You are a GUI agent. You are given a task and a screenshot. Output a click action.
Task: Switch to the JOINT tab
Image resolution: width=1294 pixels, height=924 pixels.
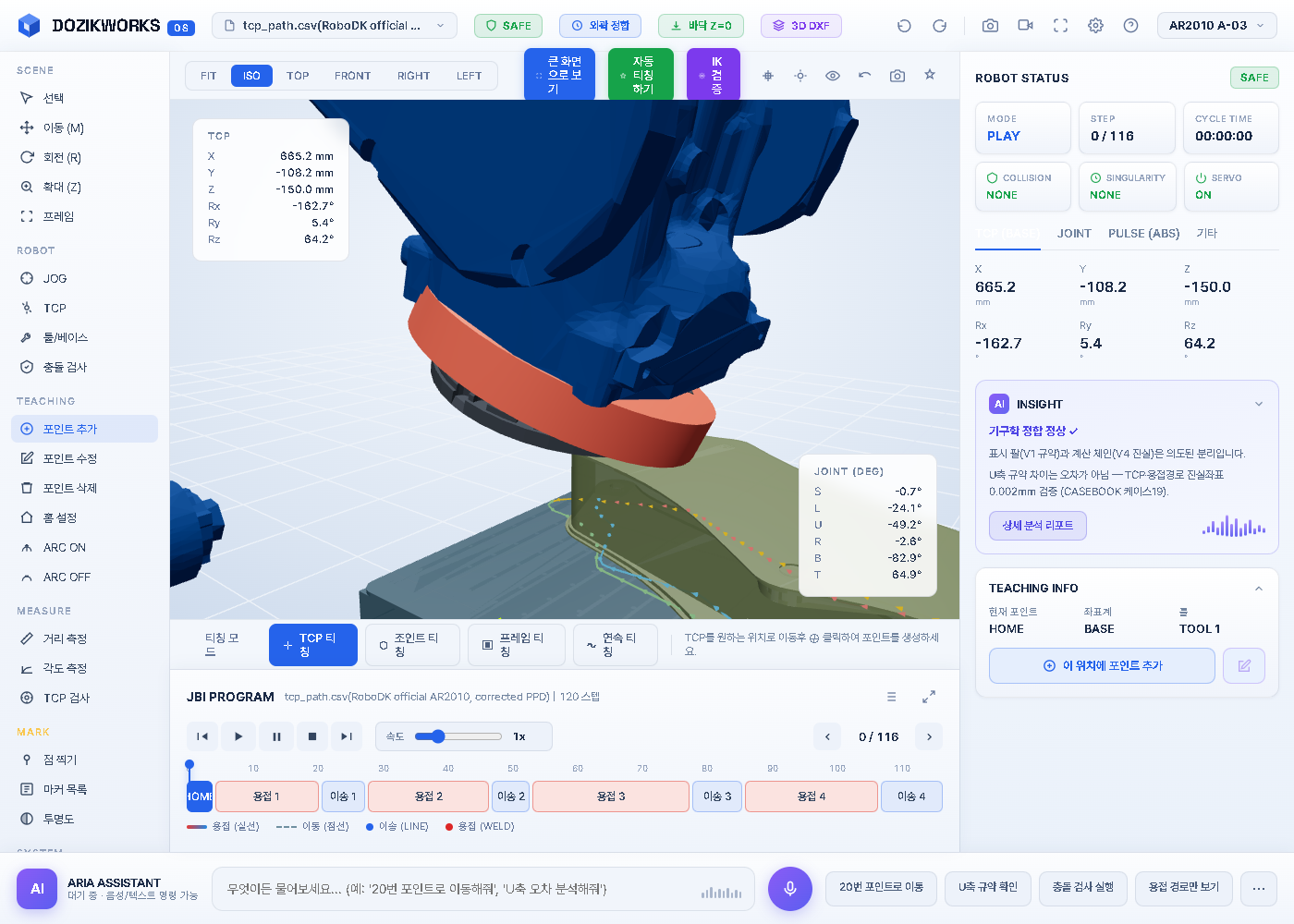coord(1074,234)
